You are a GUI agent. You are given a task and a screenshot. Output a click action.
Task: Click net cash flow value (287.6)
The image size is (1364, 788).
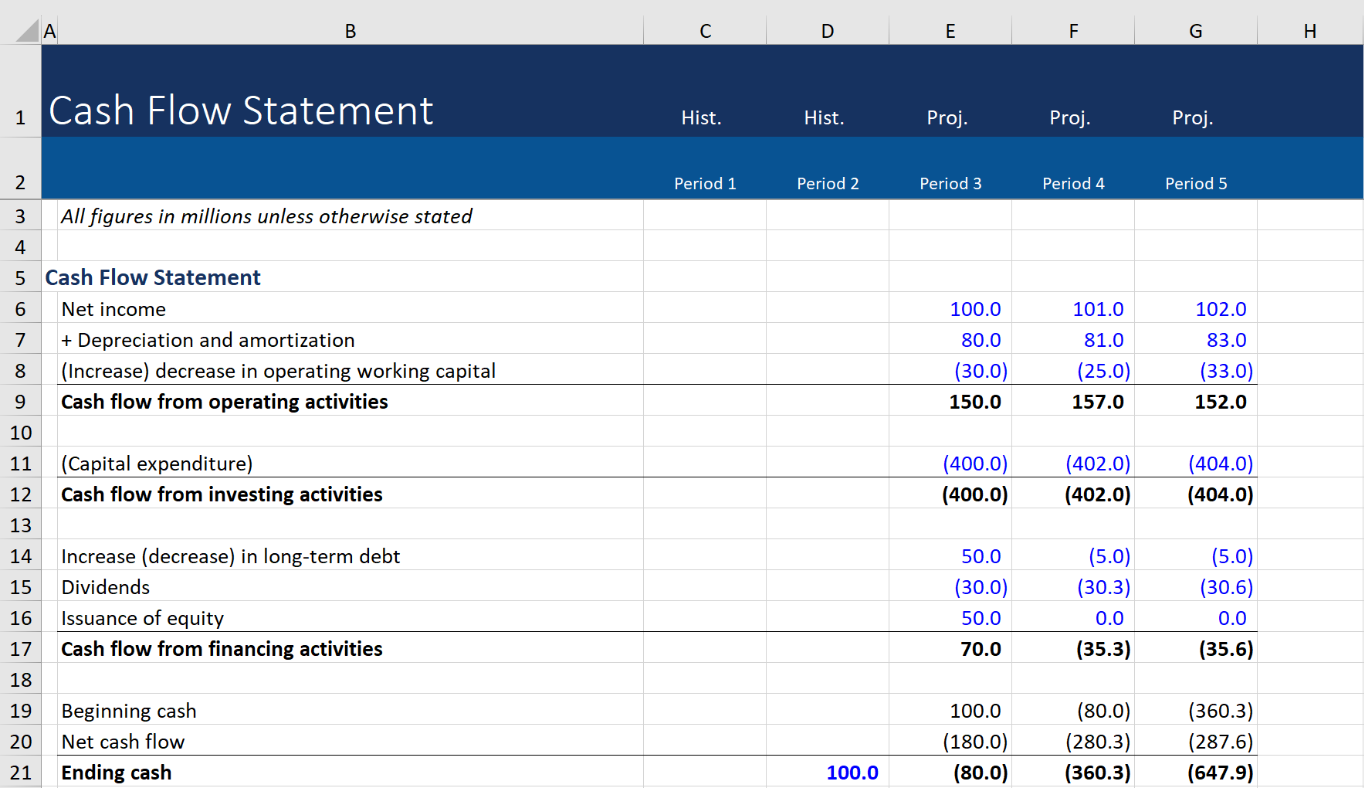(1221, 742)
